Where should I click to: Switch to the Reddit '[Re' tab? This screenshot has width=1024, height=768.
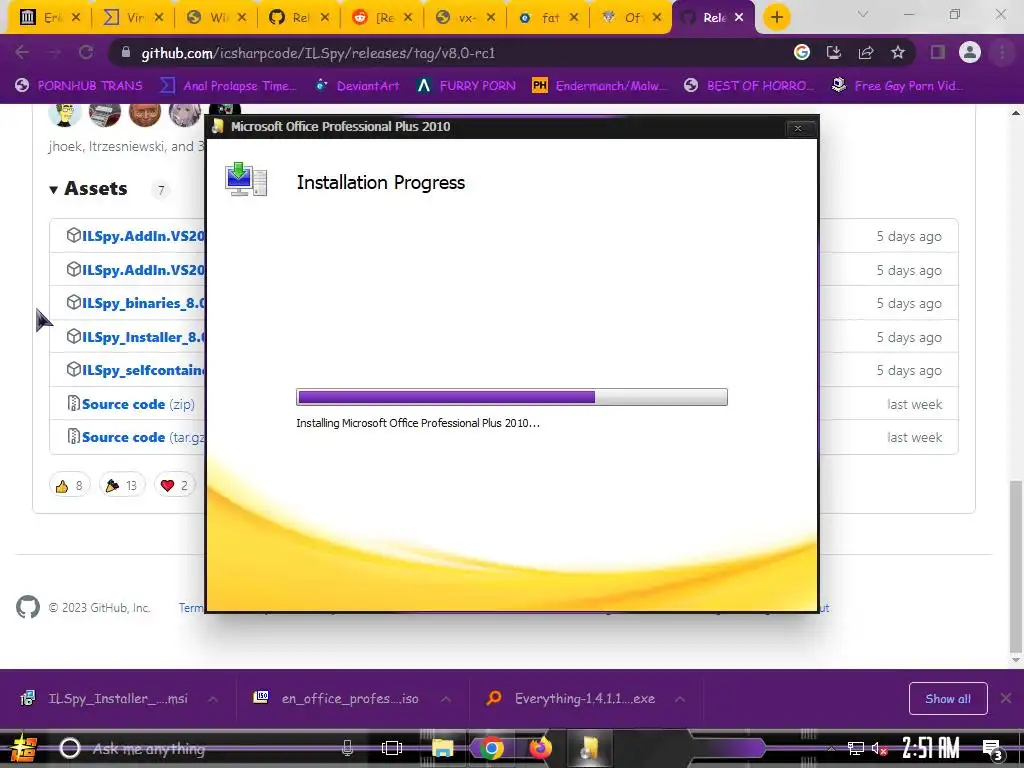pos(381,18)
